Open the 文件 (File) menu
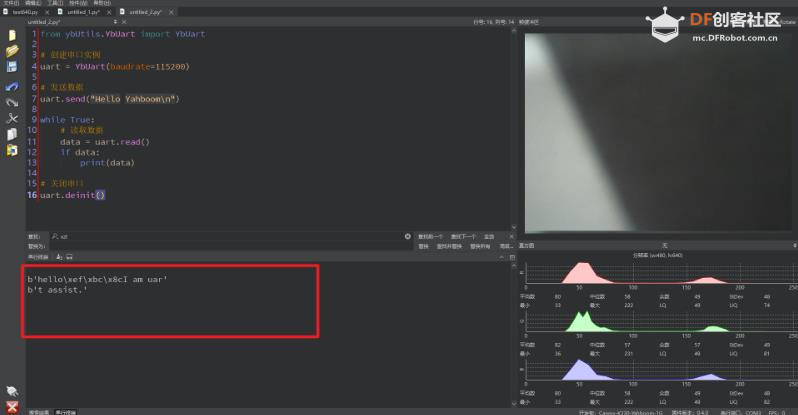This screenshot has height=415, width=798. pos(11,3)
